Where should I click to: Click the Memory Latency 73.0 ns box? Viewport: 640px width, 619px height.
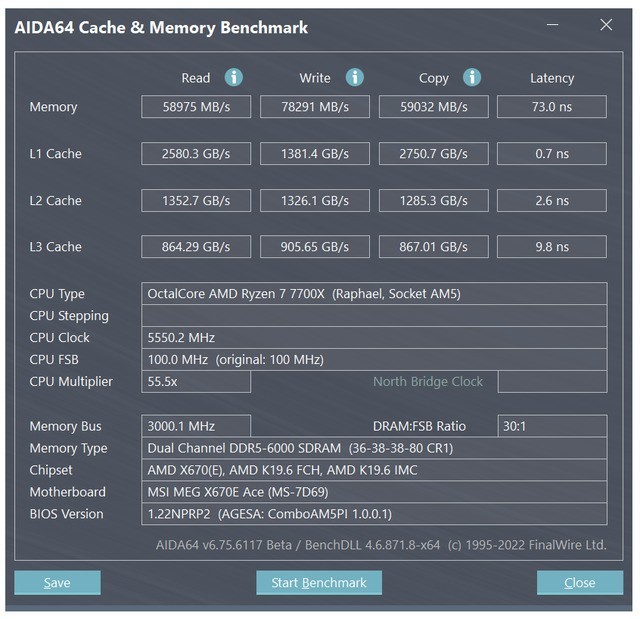[x=552, y=107]
